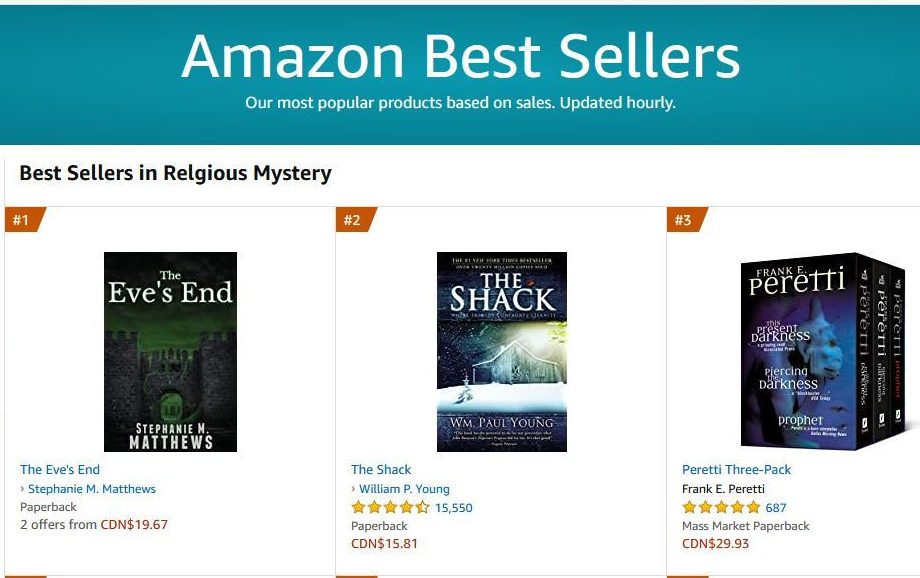Click the #2 rank badge
Screen dimensions: 920x578
353,220
